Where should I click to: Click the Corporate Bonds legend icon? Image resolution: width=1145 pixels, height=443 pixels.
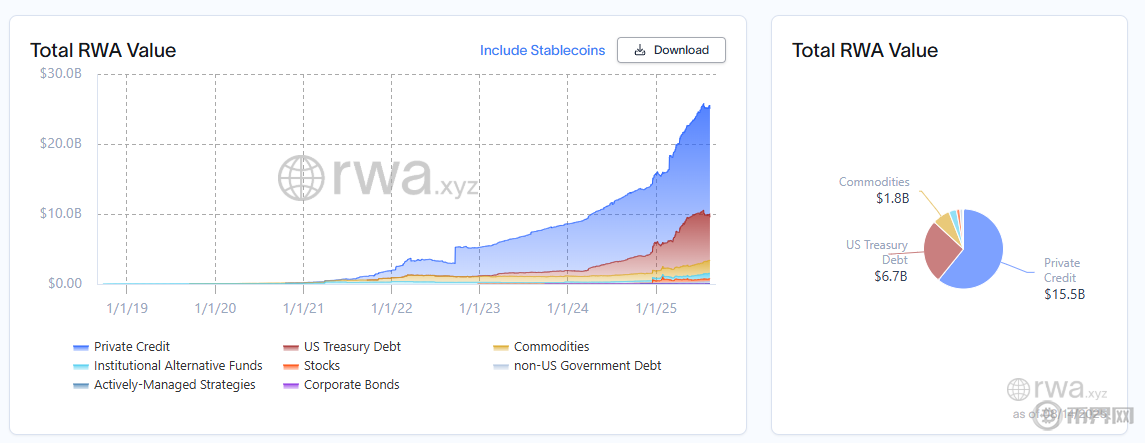(292, 385)
